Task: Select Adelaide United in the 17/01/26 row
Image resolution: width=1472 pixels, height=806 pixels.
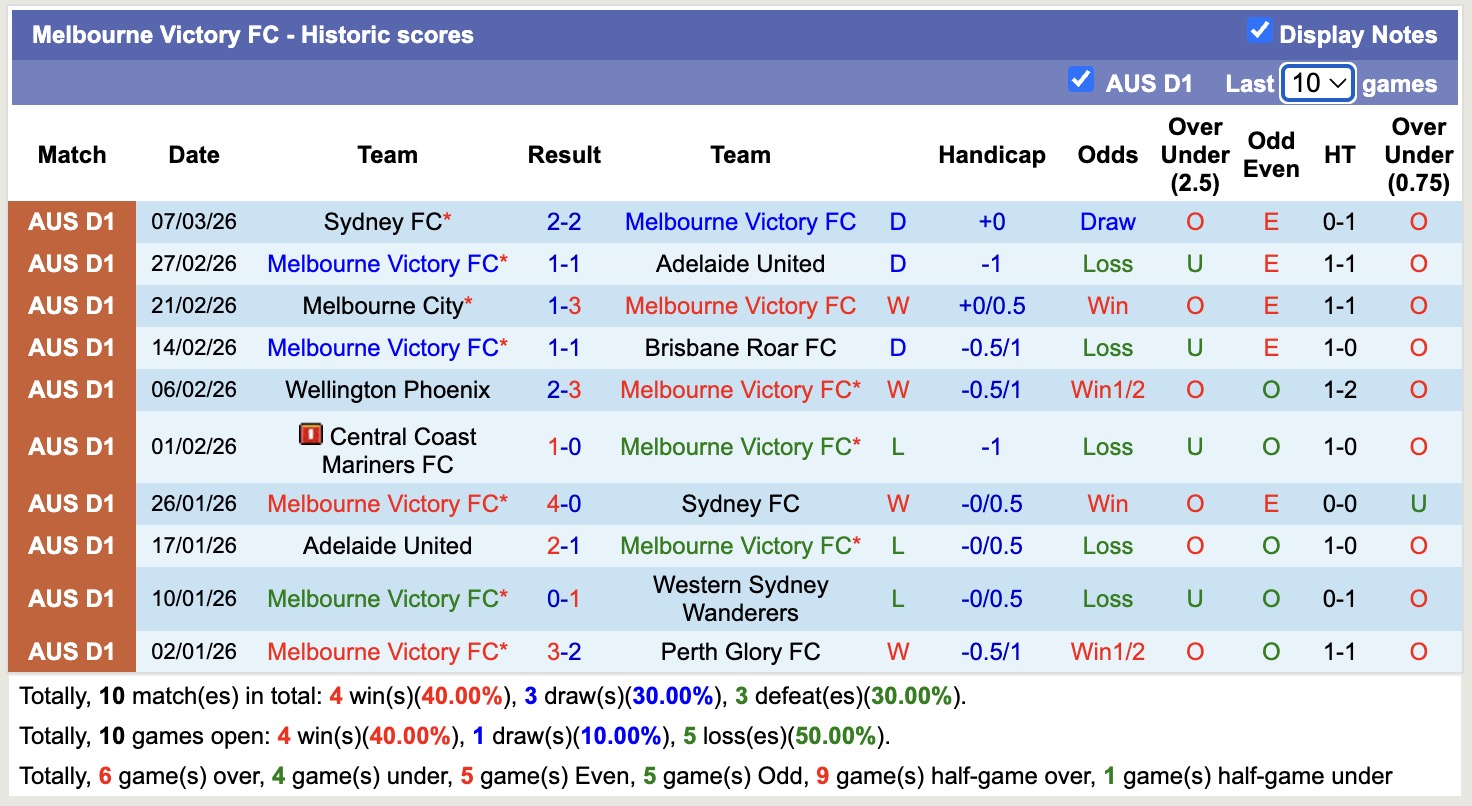Action: (388, 546)
